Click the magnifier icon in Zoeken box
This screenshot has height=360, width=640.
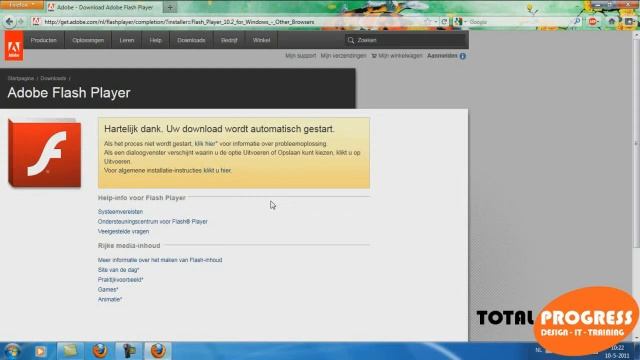[351, 40]
